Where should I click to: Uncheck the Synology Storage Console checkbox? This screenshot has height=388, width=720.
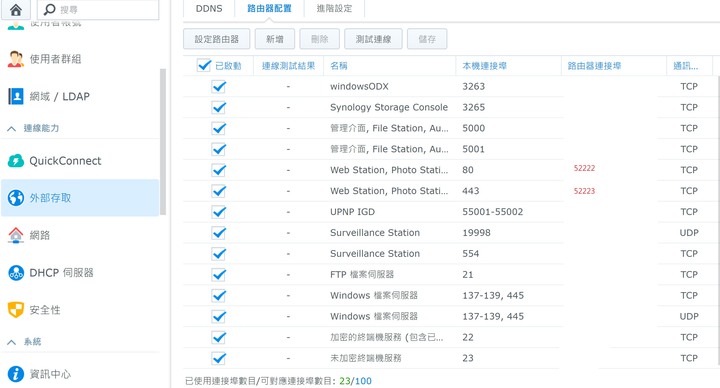219,107
